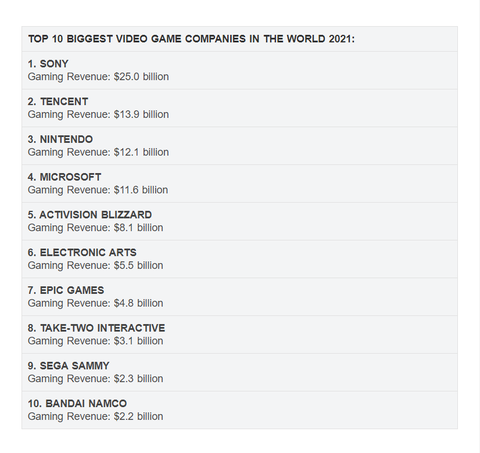Select the 6. ELECTRONIC ARTS entry title
This screenshot has height=453, width=480.
point(82,252)
